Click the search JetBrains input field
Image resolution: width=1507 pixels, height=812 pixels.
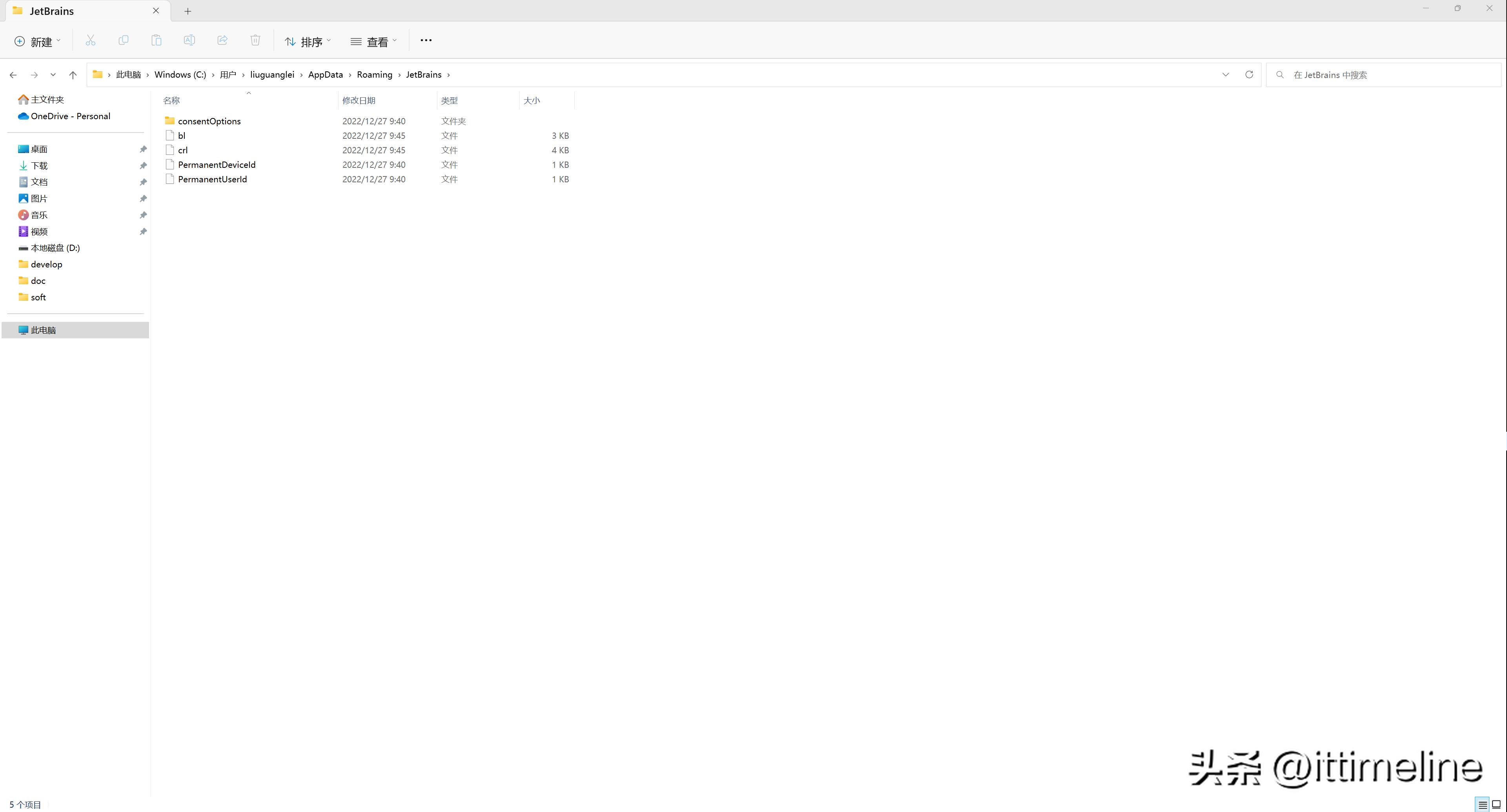coord(1387,75)
